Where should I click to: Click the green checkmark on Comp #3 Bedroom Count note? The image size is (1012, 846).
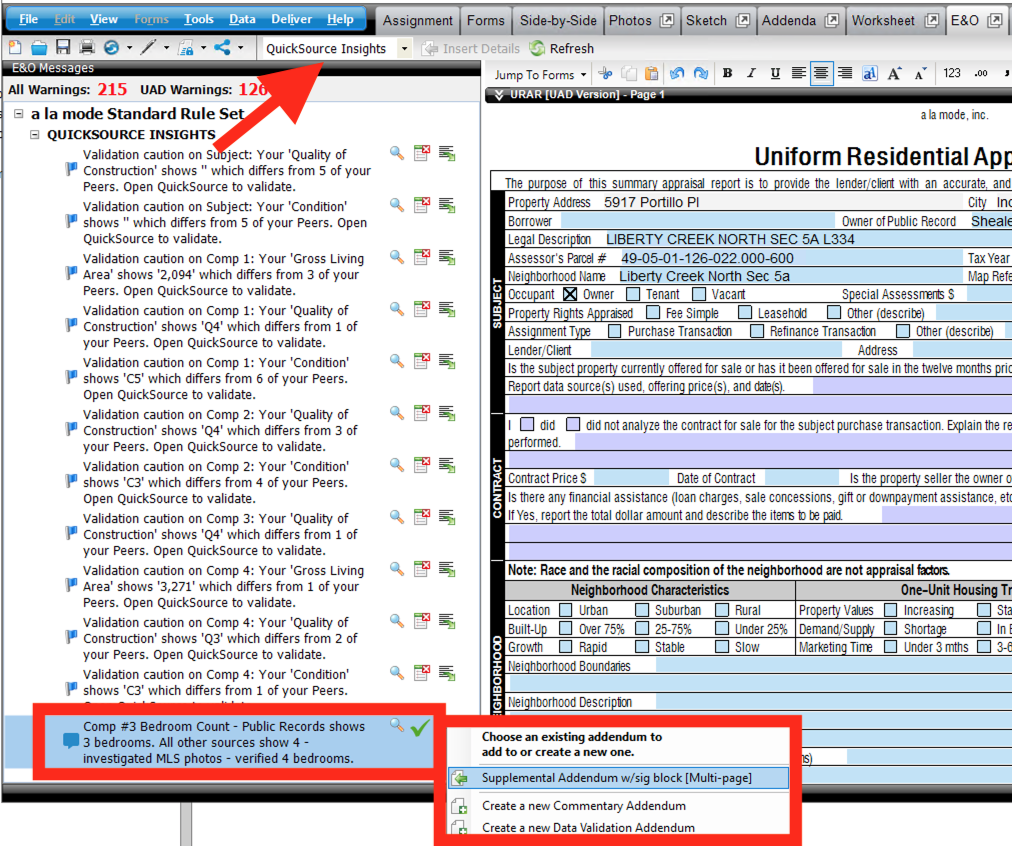[x=420, y=728]
